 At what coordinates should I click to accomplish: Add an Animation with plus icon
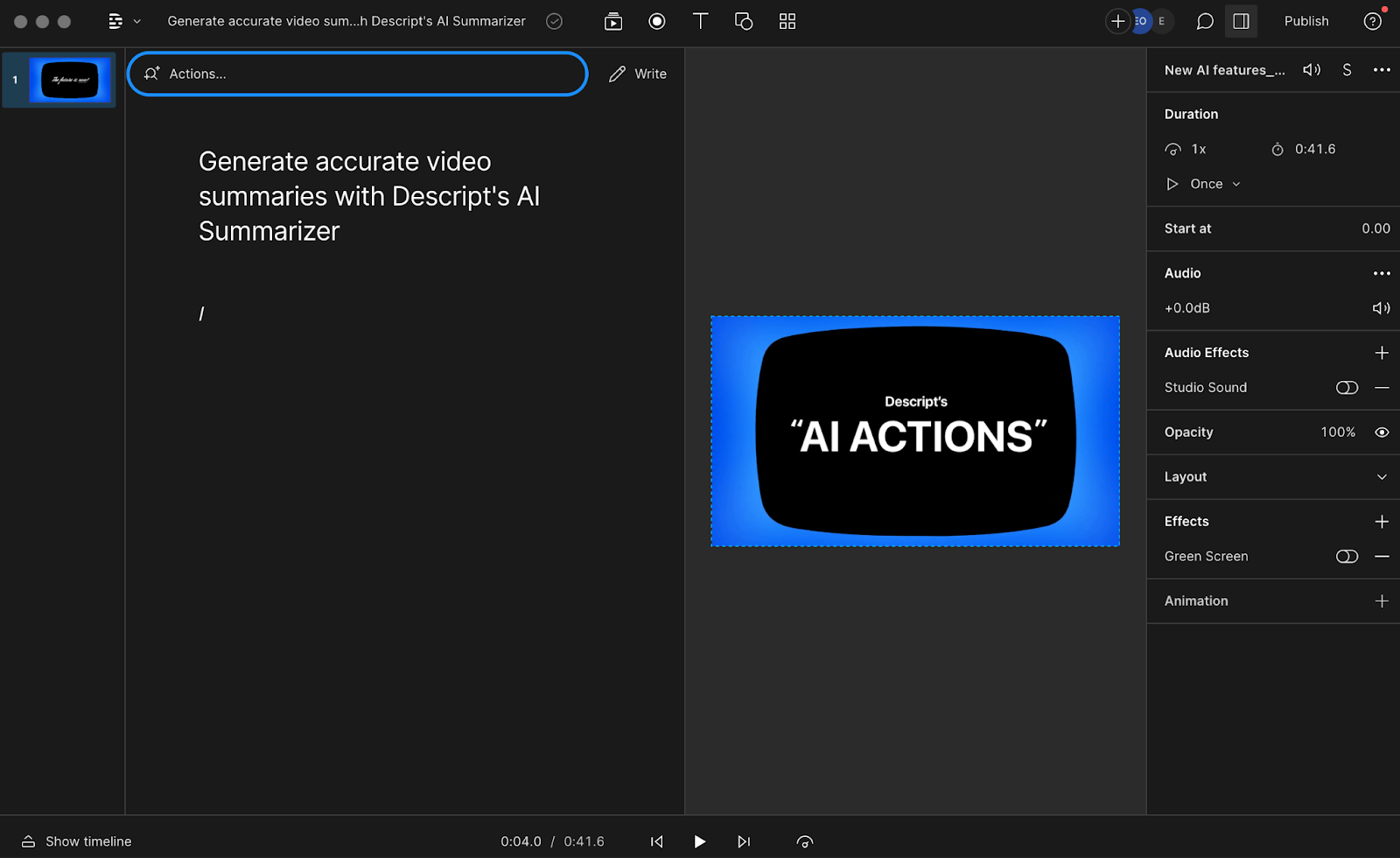pos(1382,601)
